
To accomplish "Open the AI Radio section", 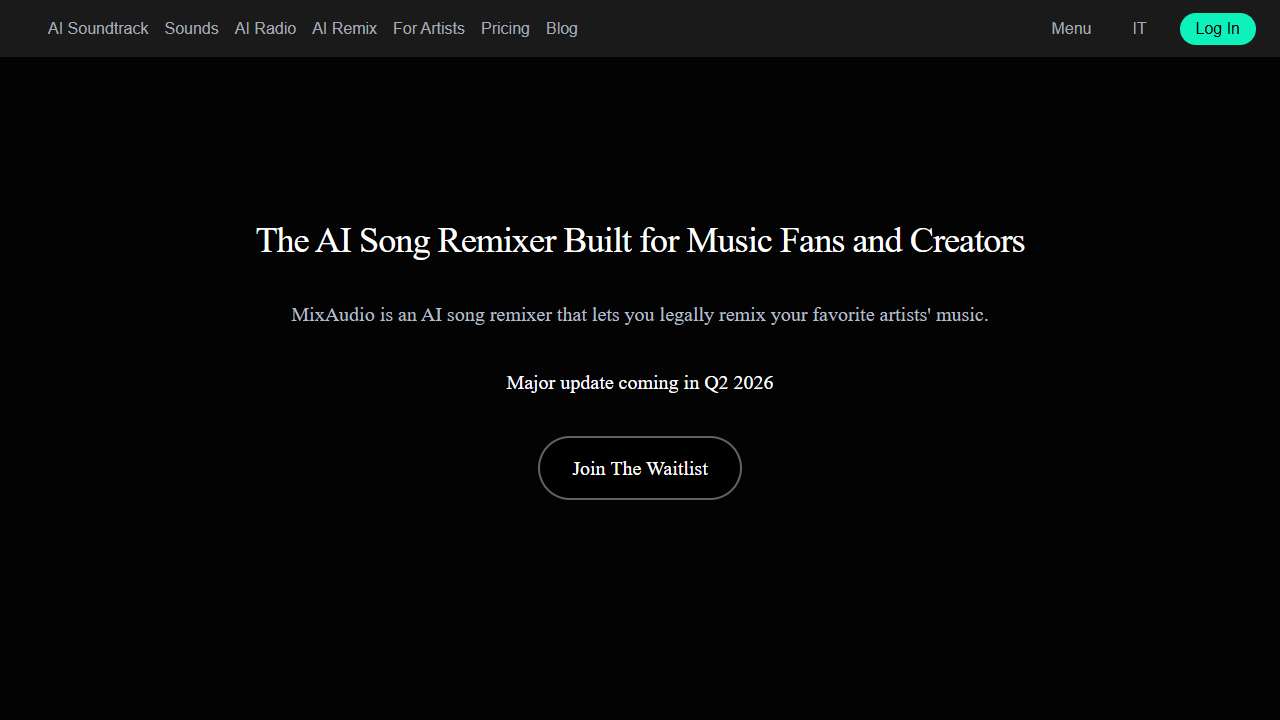I will click(x=265, y=28).
